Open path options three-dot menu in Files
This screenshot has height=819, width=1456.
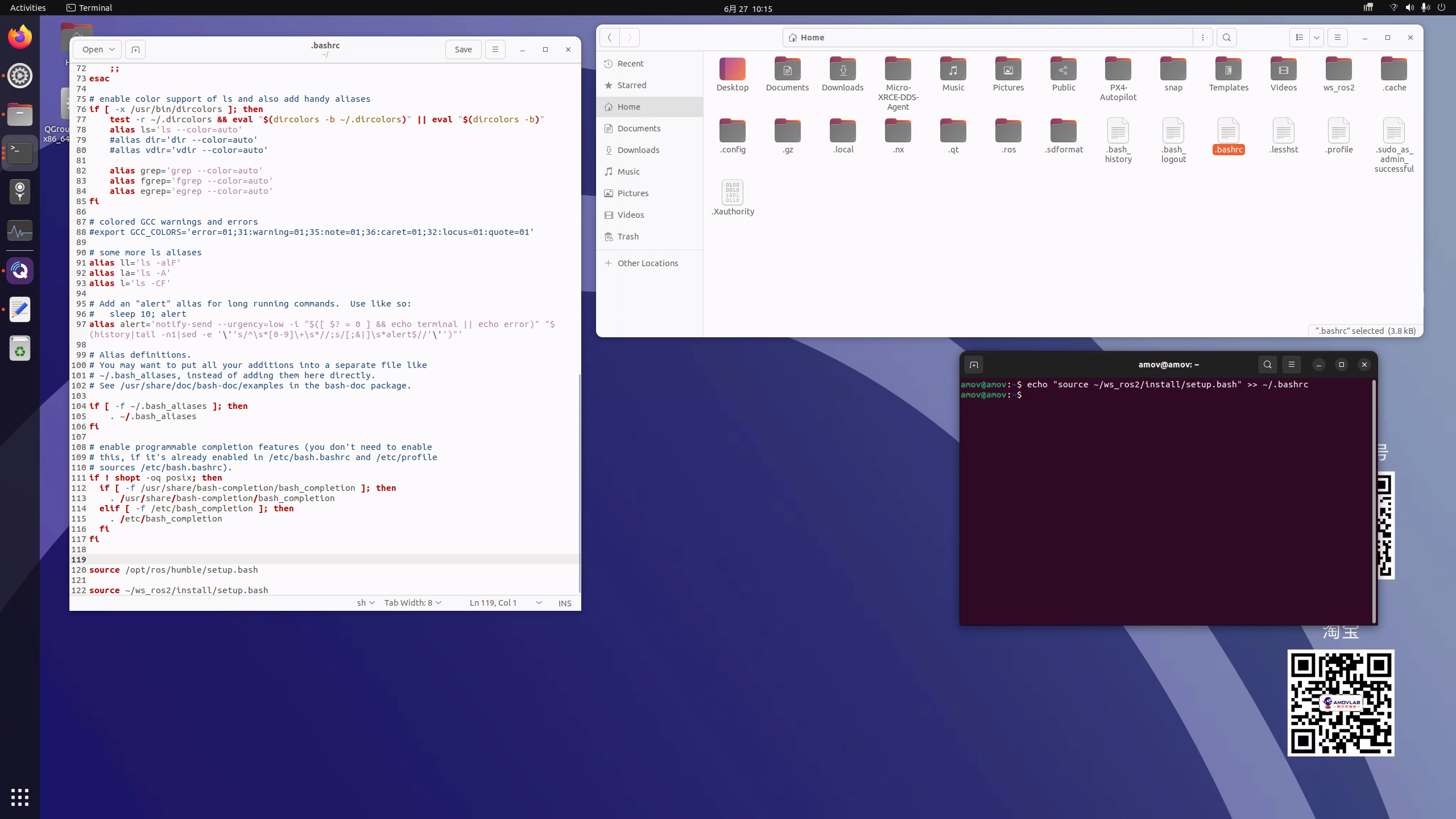1203,38
